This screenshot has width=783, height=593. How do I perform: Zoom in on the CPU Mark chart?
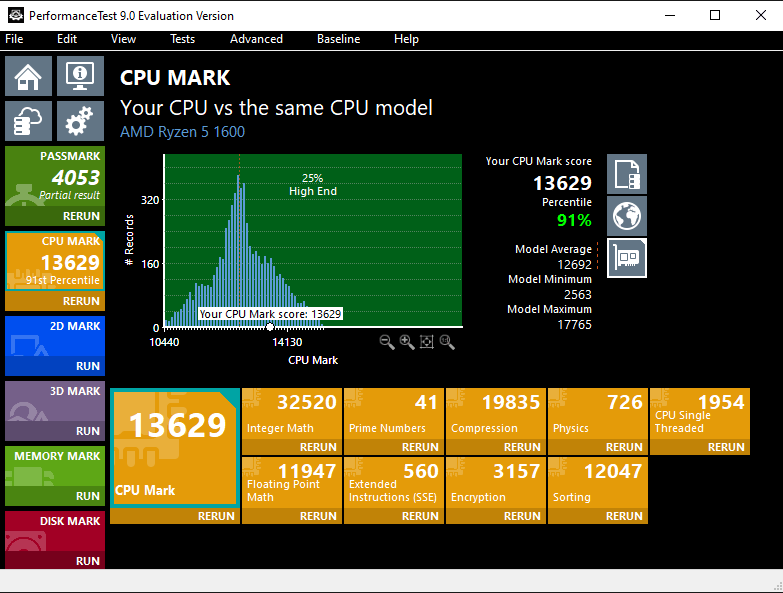407,342
